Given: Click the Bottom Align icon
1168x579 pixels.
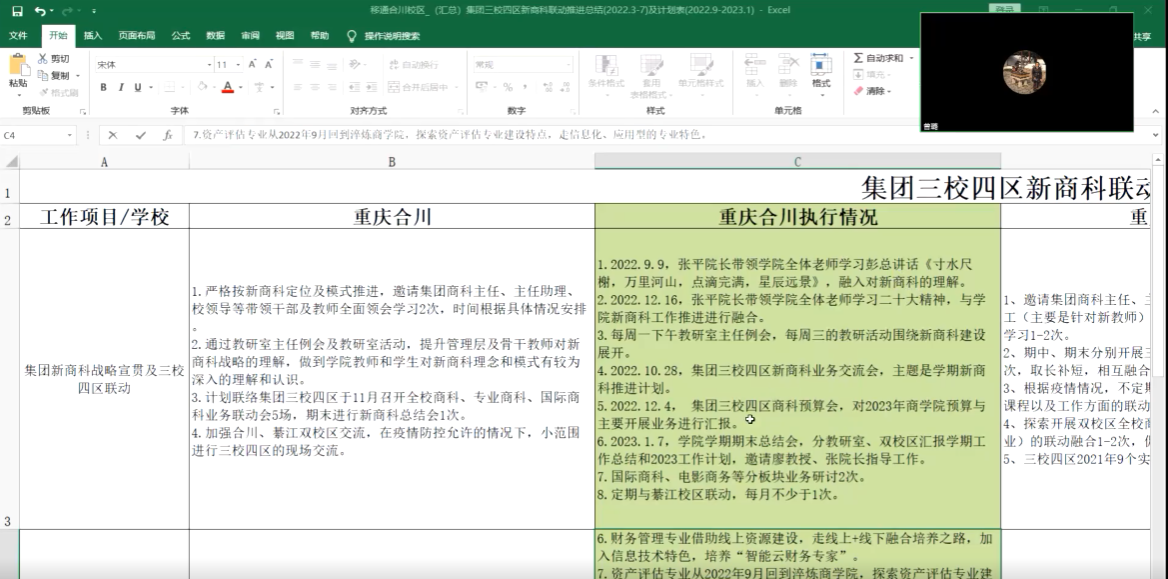Looking at the screenshot, I should pos(334,65).
